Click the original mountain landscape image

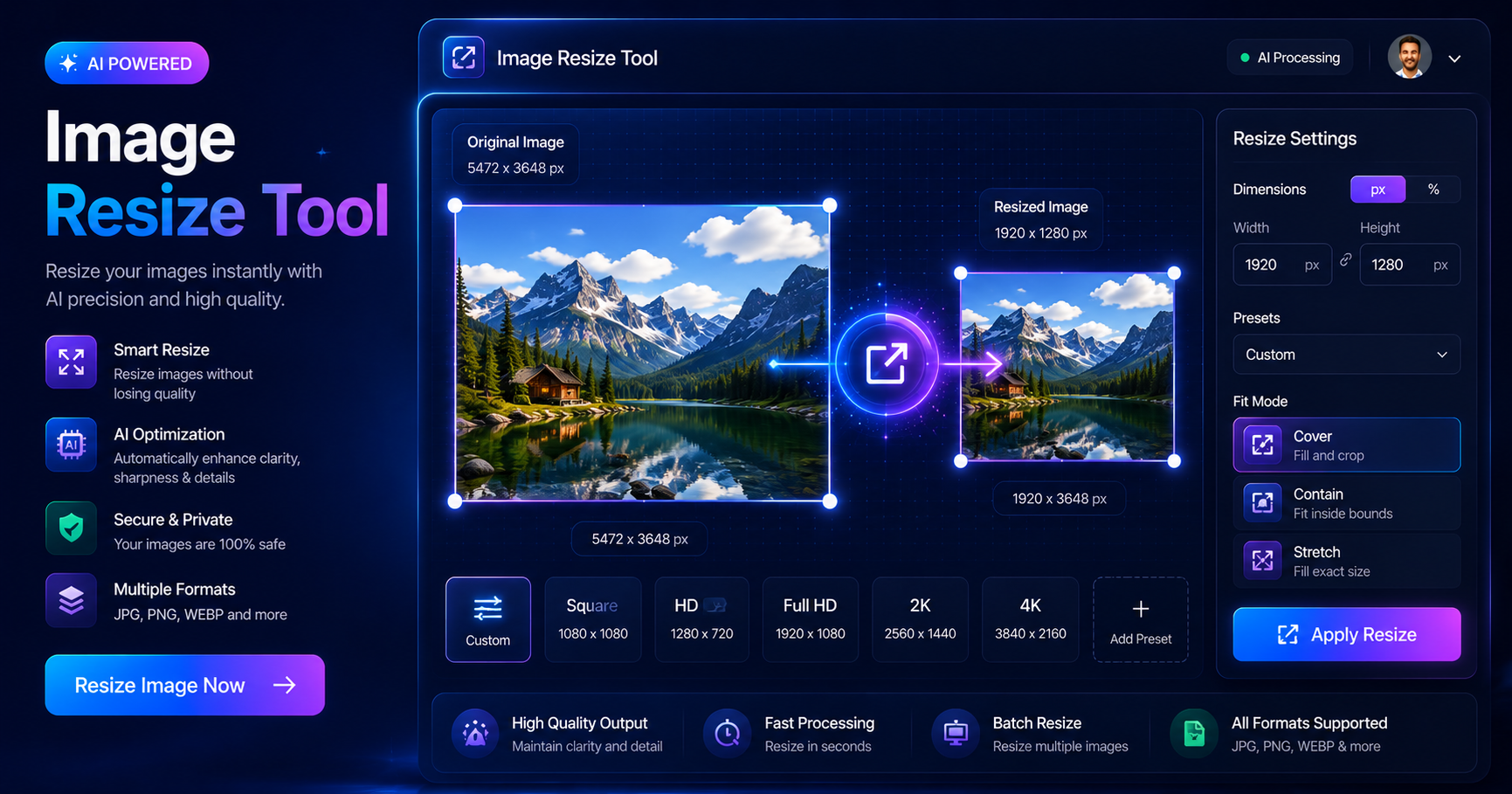point(642,353)
